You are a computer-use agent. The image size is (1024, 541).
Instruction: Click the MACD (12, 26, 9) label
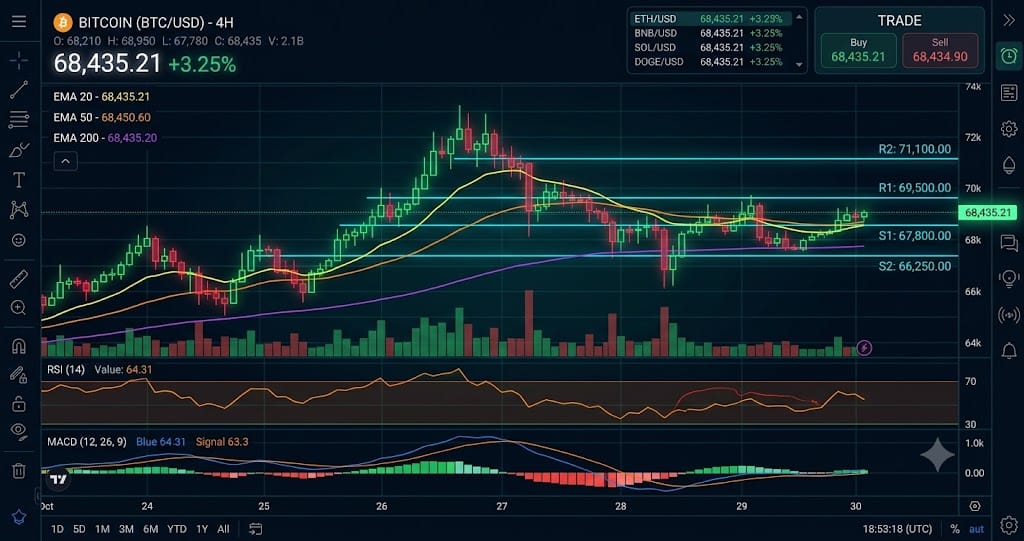[x=87, y=442]
